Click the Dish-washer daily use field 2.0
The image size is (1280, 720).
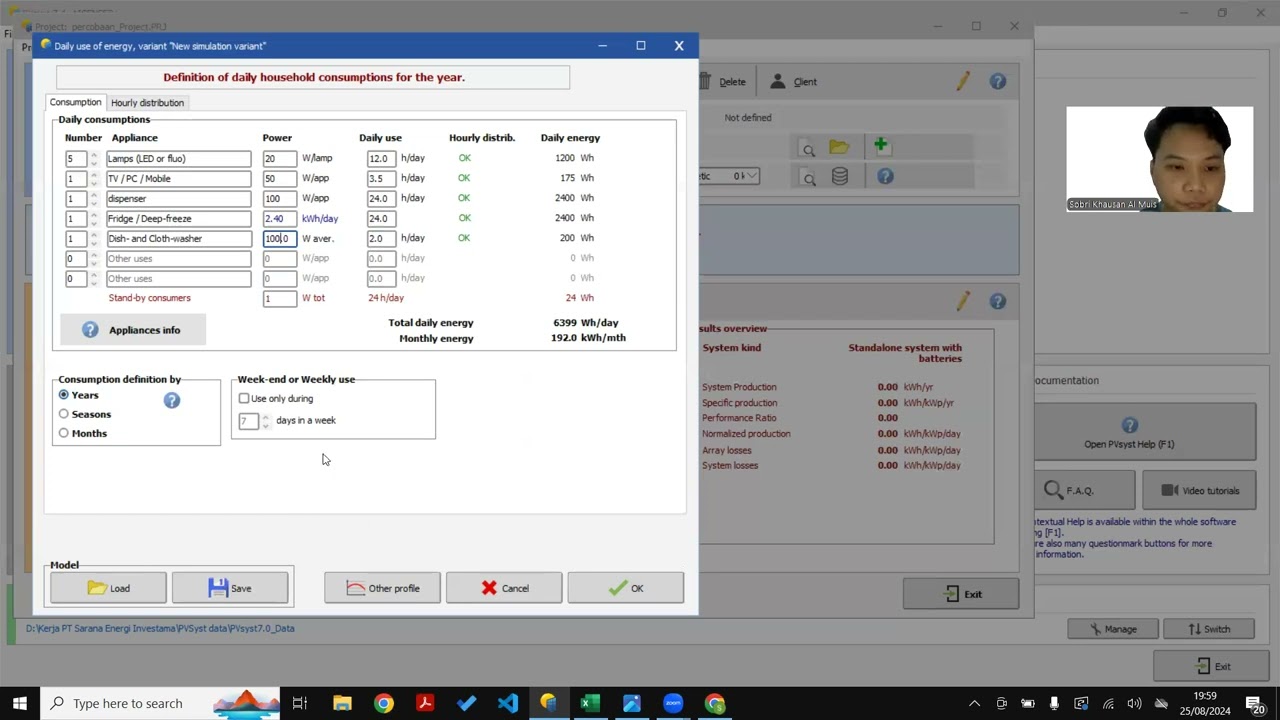[x=381, y=238]
